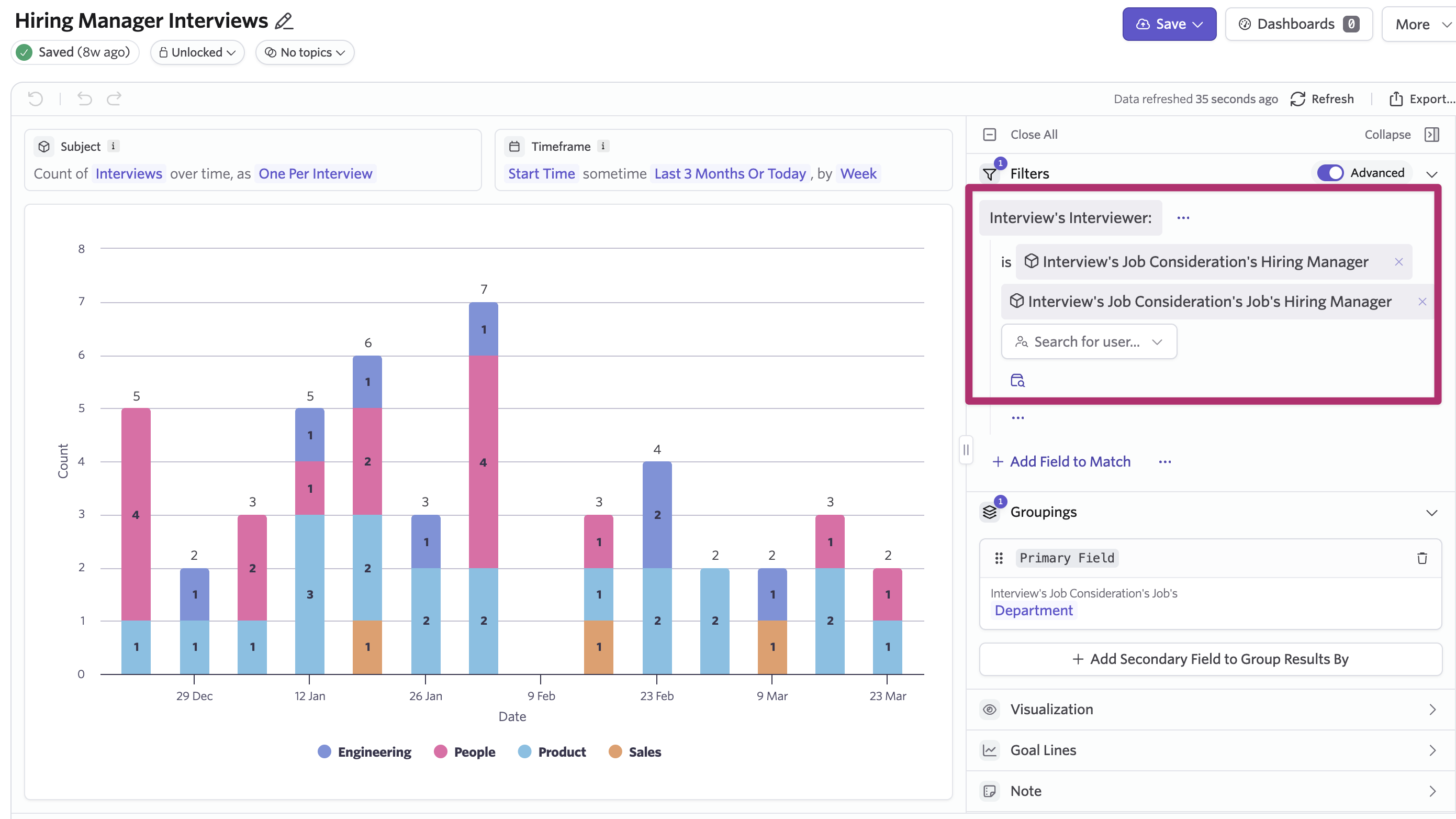Click the filter preview icon under user search

tap(1017, 380)
